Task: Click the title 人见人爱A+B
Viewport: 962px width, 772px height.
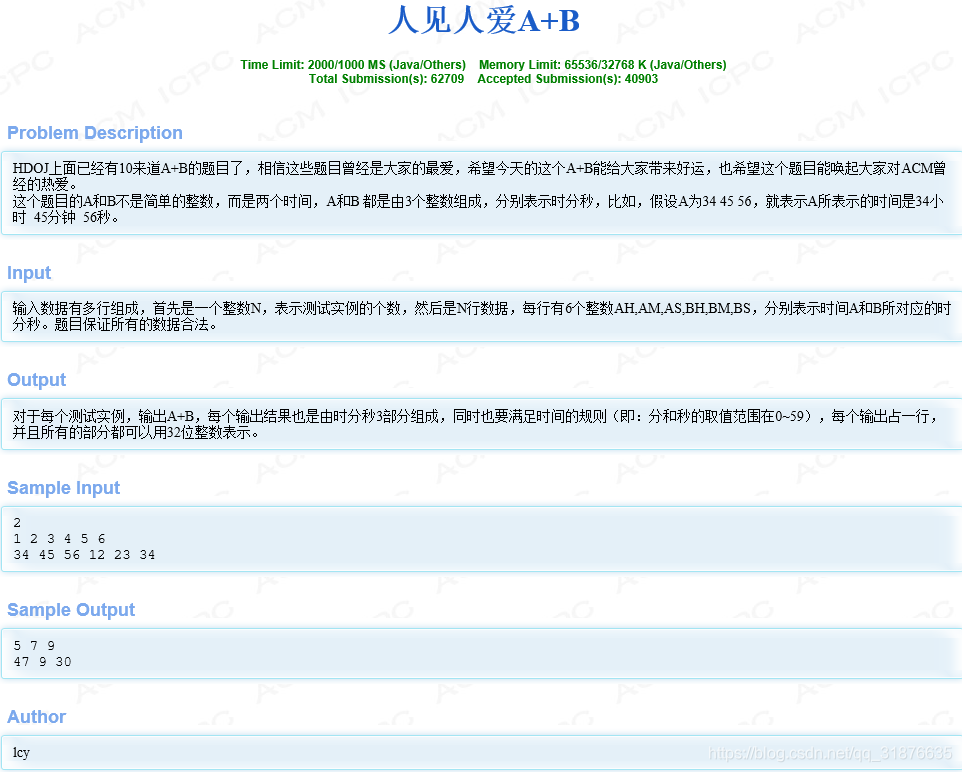Action: 483,20
